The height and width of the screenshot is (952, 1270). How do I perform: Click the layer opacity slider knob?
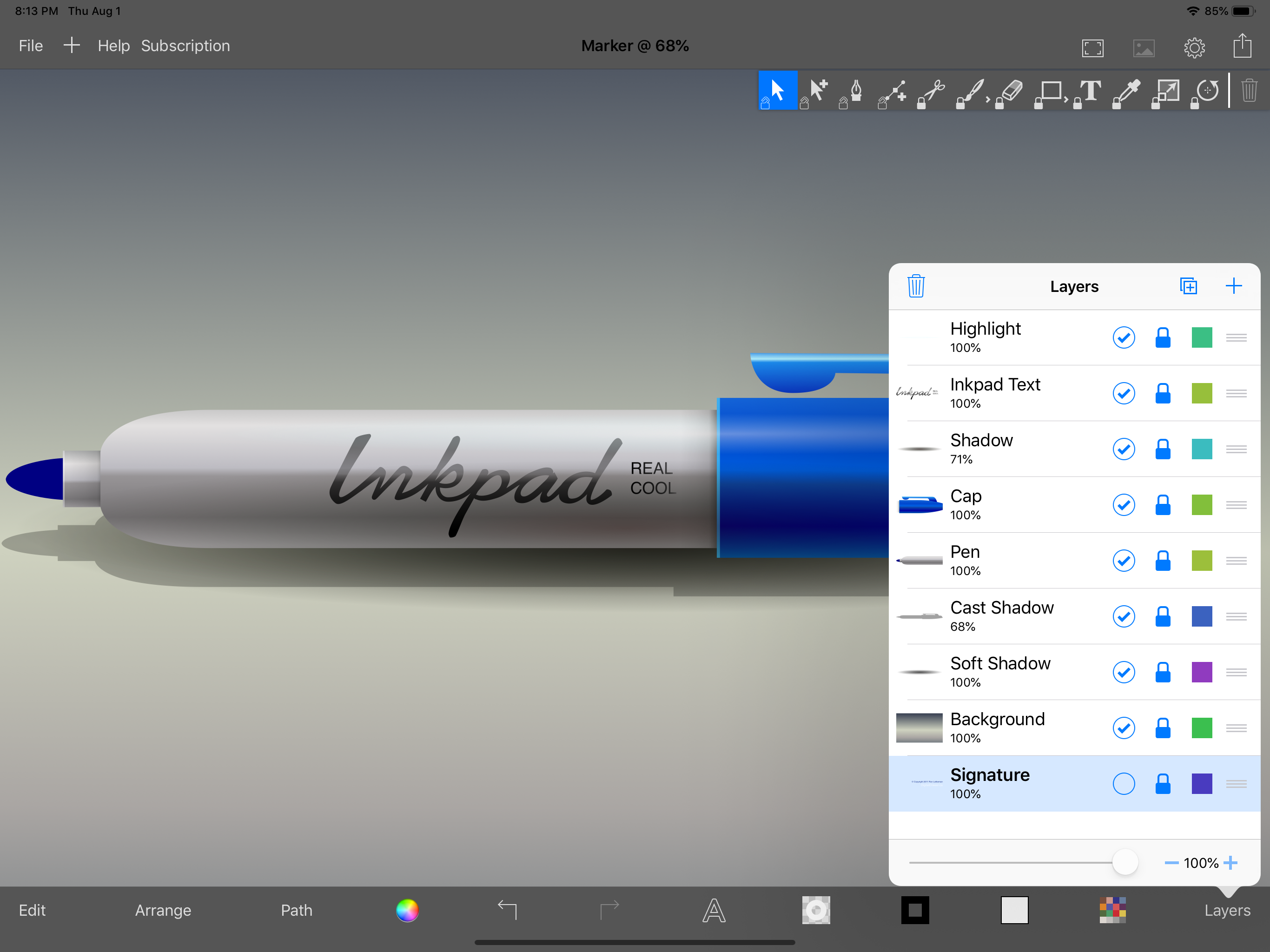click(1125, 862)
